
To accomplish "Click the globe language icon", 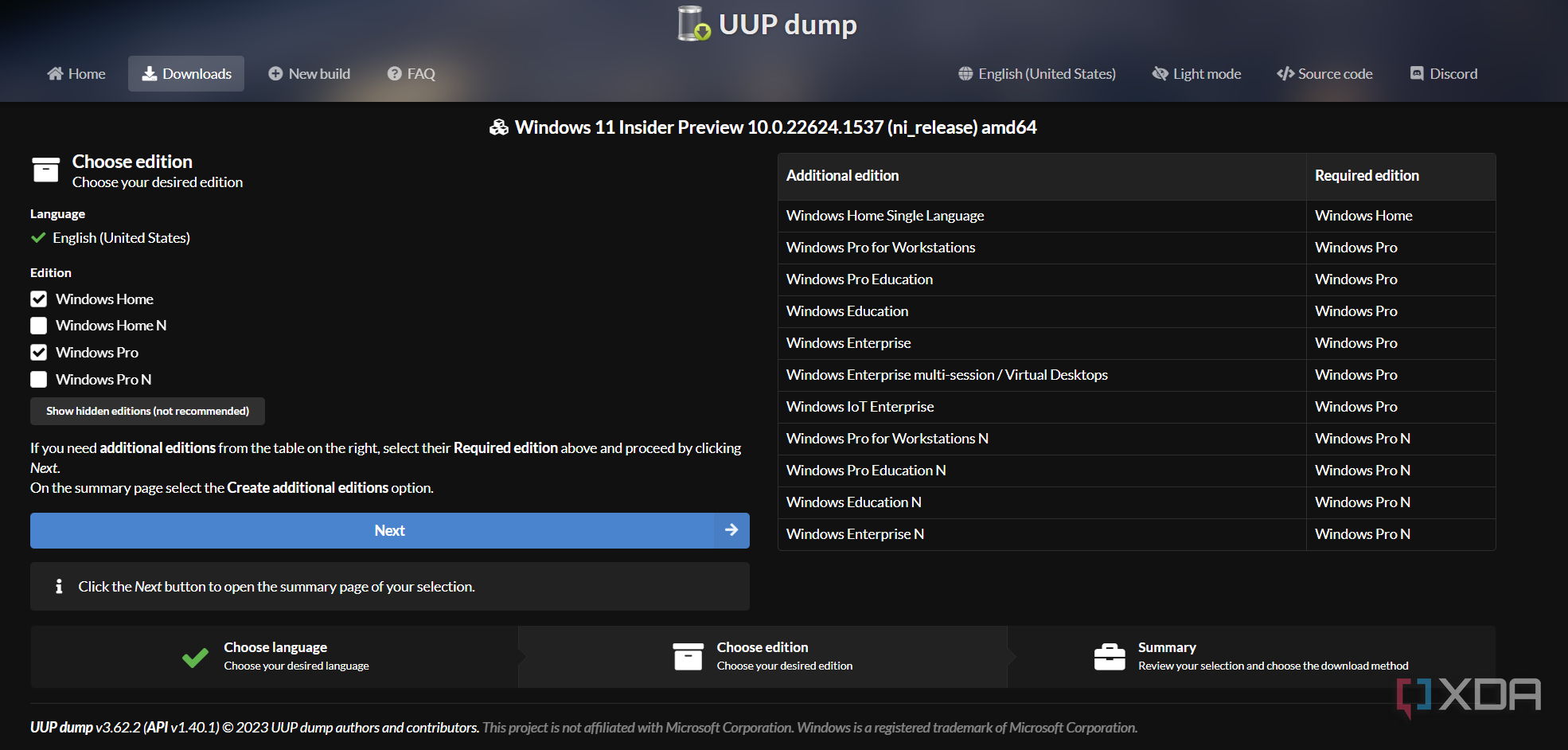I will (965, 73).
